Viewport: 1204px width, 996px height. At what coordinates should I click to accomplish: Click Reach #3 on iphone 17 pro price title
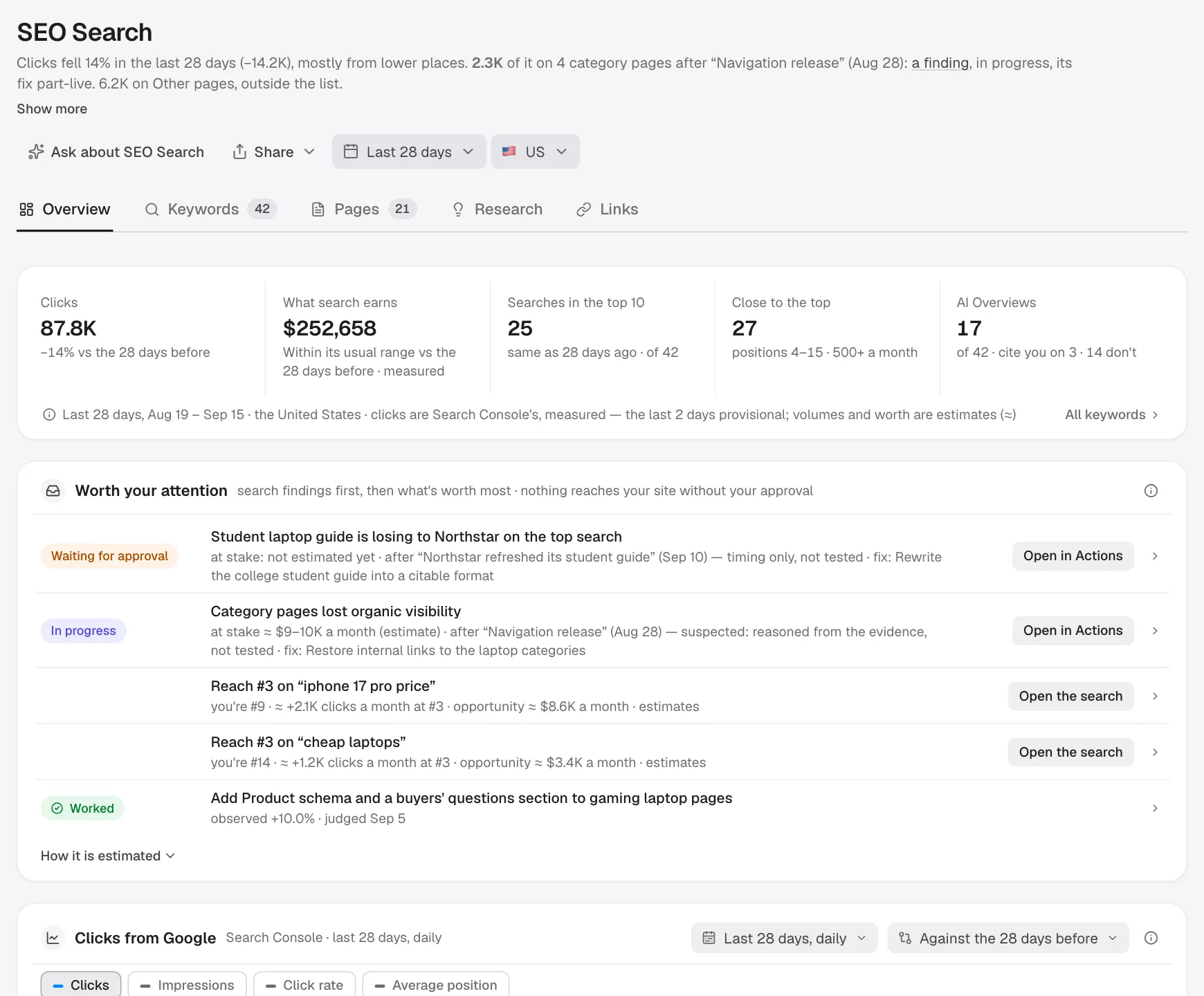pyautogui.click(x=322, y=686)
